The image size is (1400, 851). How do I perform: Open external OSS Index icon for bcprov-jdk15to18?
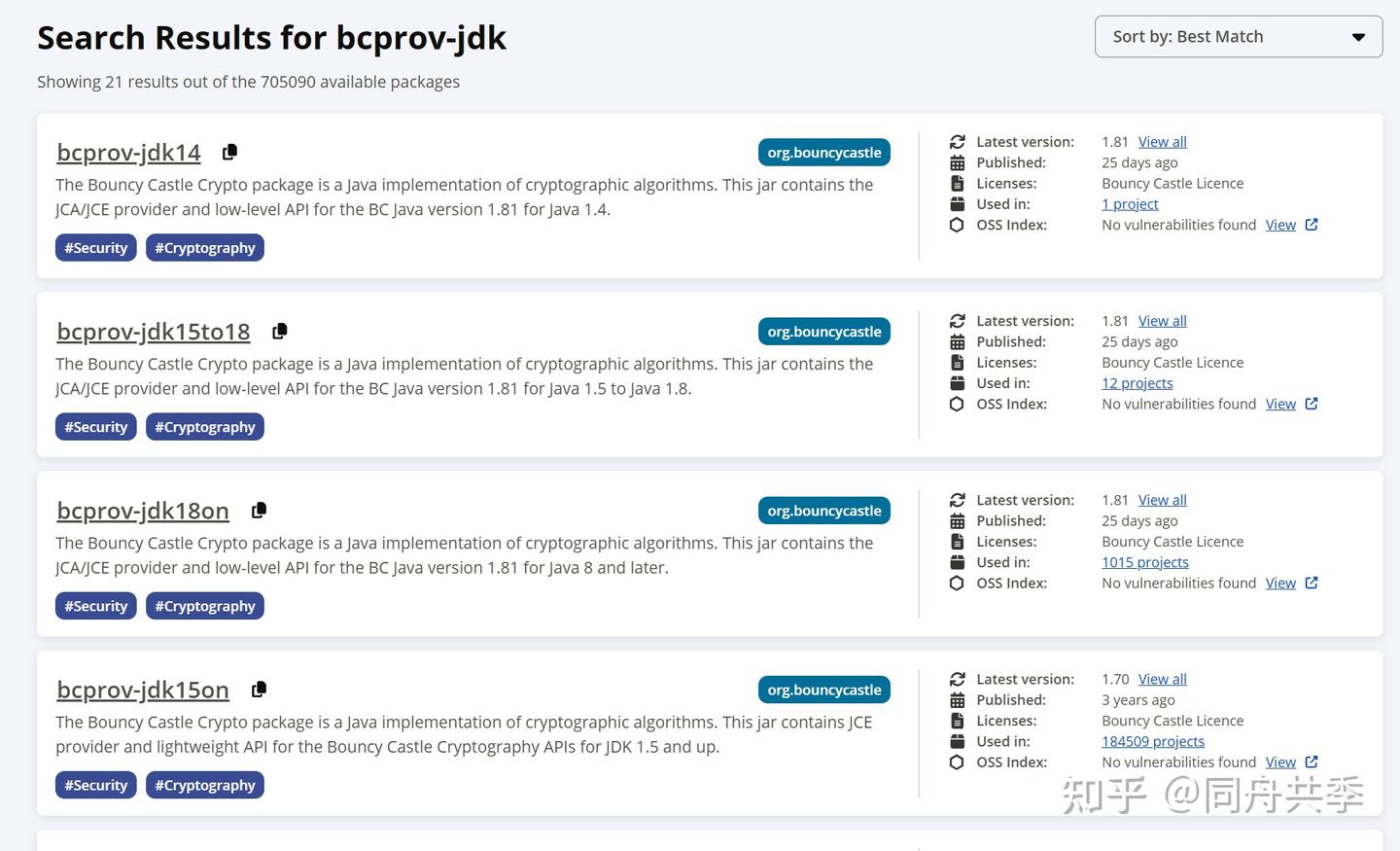(1312, 404)
